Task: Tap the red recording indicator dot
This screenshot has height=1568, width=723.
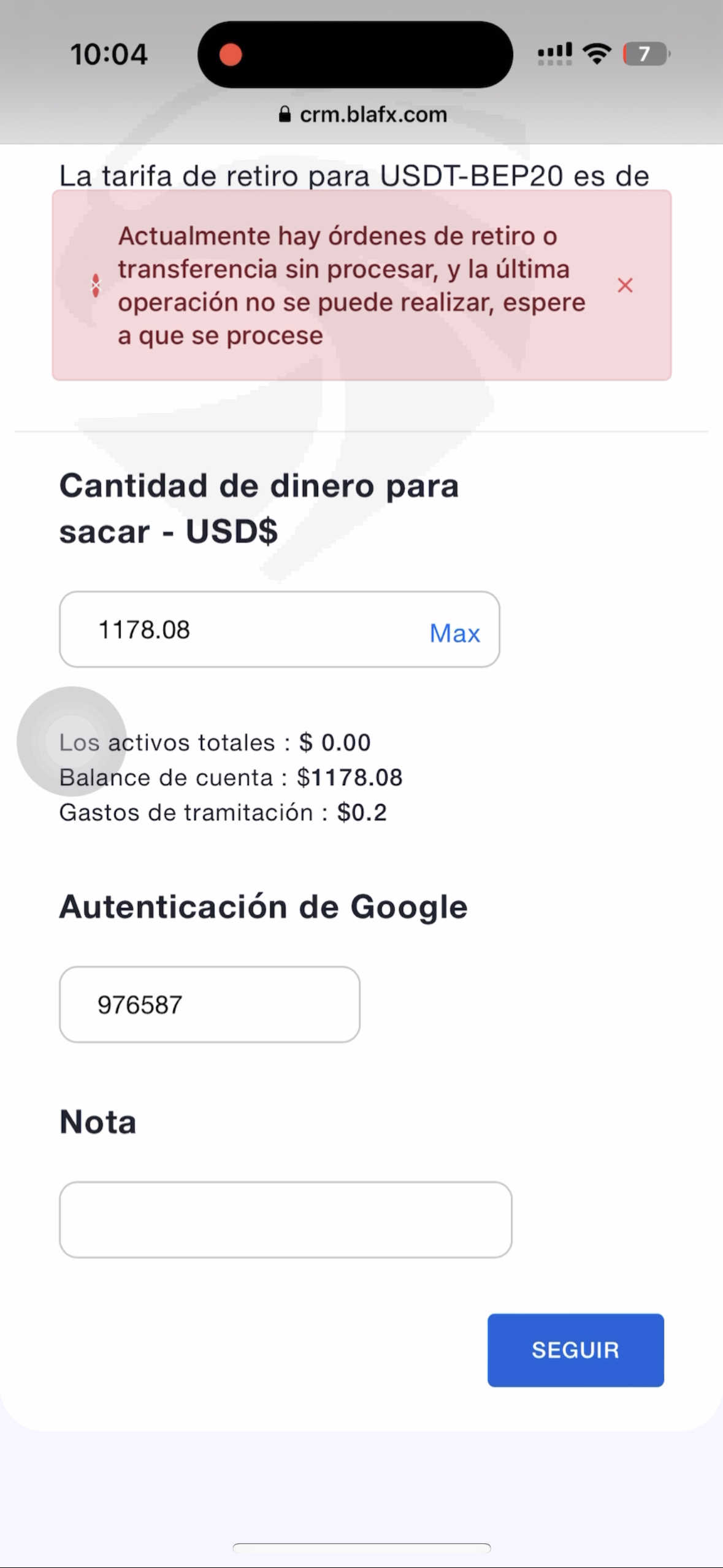Action: [x=231, y=55]
